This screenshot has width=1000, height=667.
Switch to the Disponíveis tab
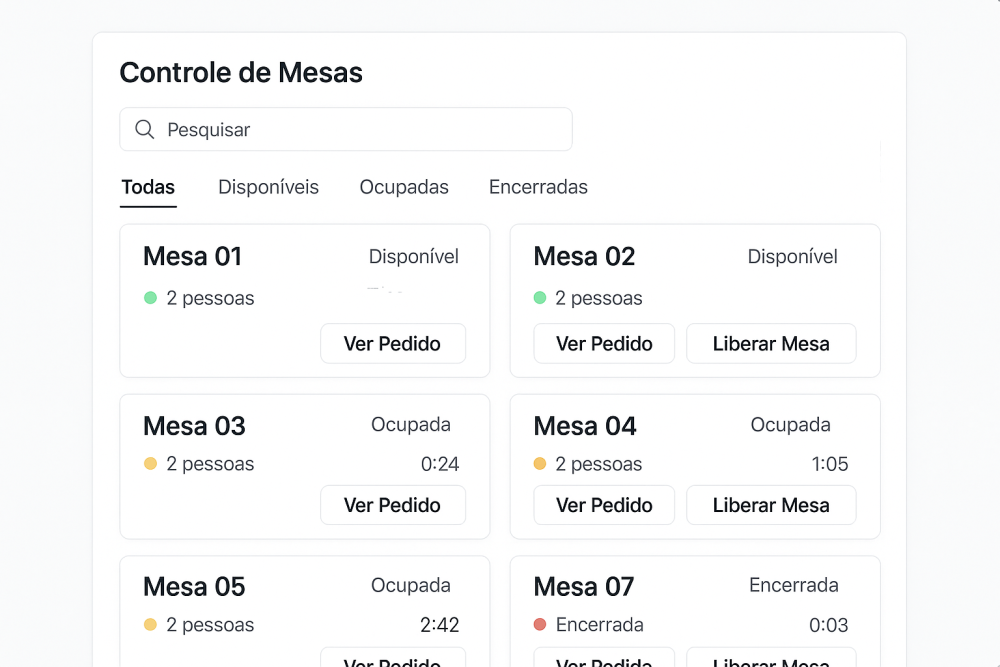(x=268, y=187)
